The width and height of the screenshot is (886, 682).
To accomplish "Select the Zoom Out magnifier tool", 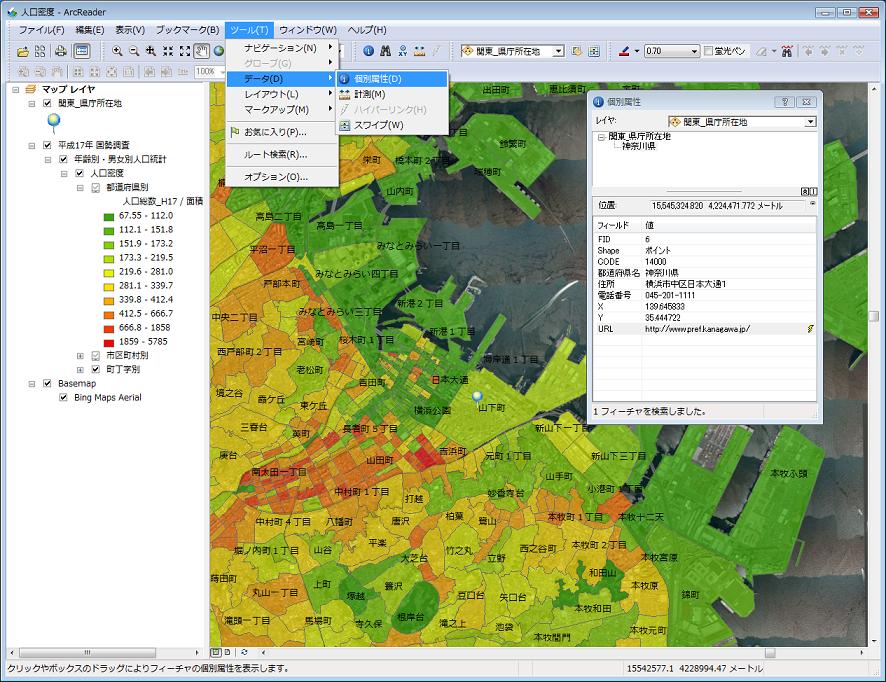I will click(134, 51).
